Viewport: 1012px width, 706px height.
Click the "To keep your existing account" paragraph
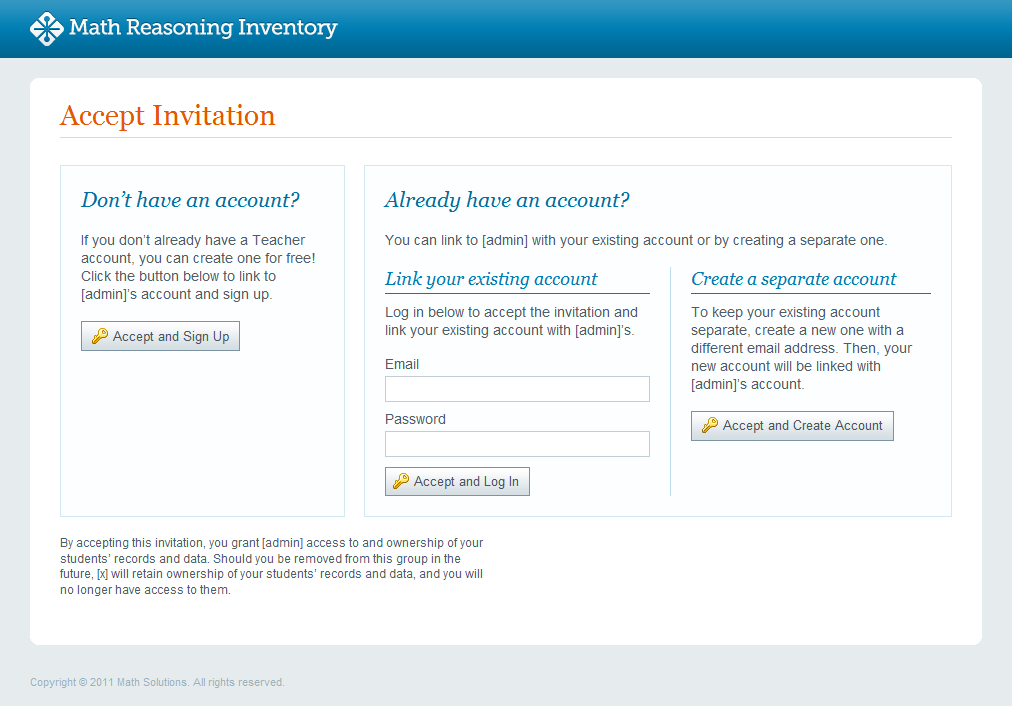pyautogui.click(x=801, y=348)
